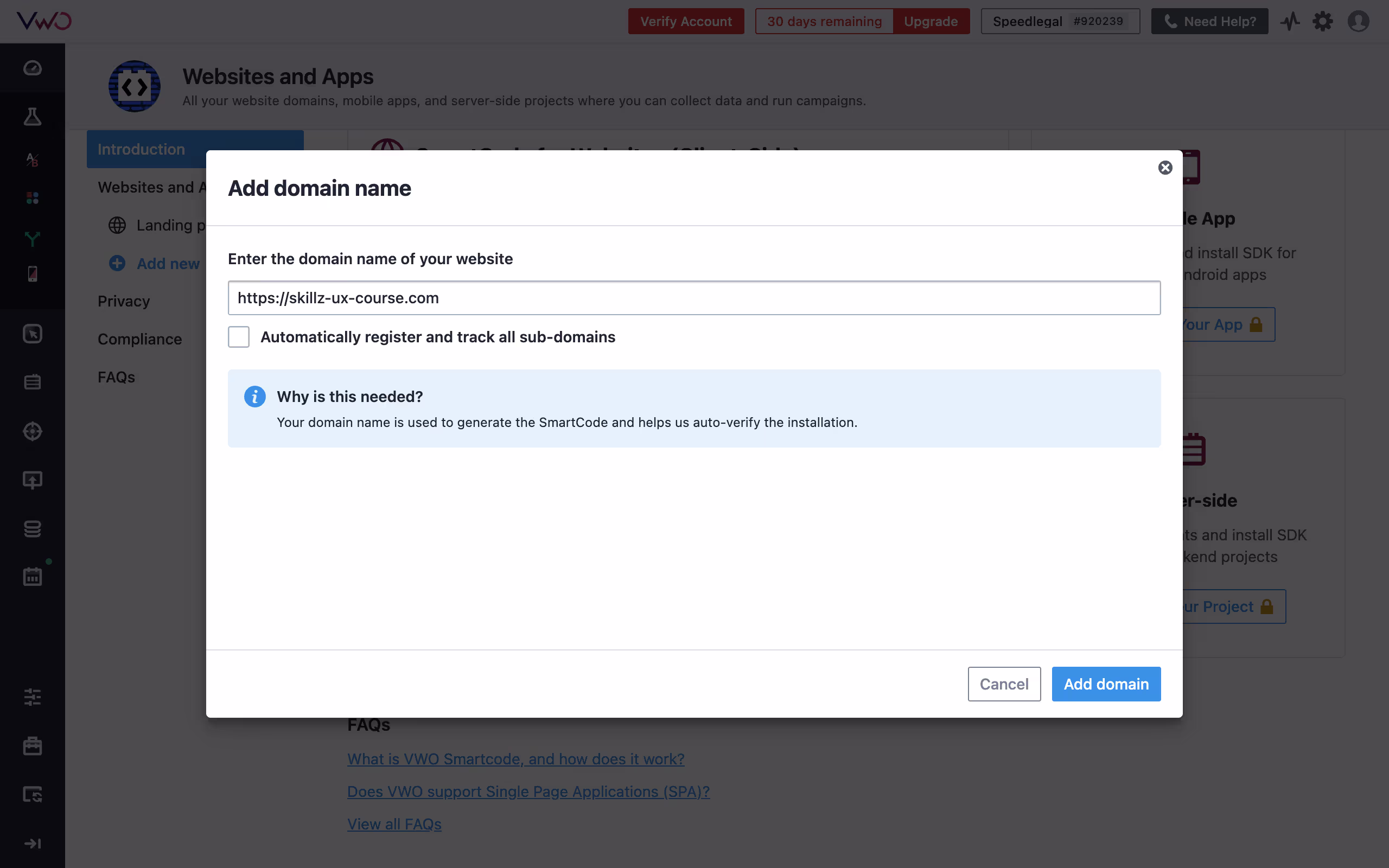Open the View all FAQs link
Image resolution: width=1389 pixels, height=868 pixels.
(x=394, y=825)
